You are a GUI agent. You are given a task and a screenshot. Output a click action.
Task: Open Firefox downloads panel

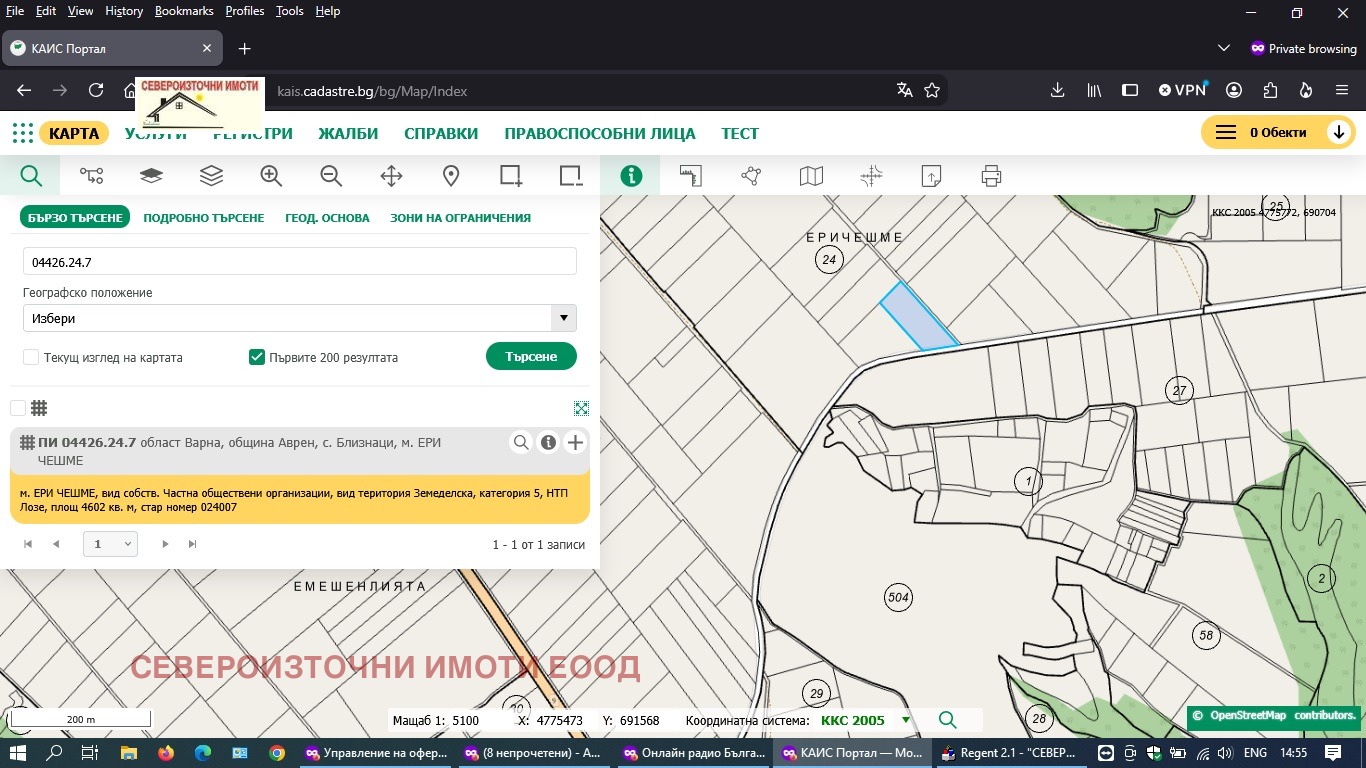coord(1057,90)
